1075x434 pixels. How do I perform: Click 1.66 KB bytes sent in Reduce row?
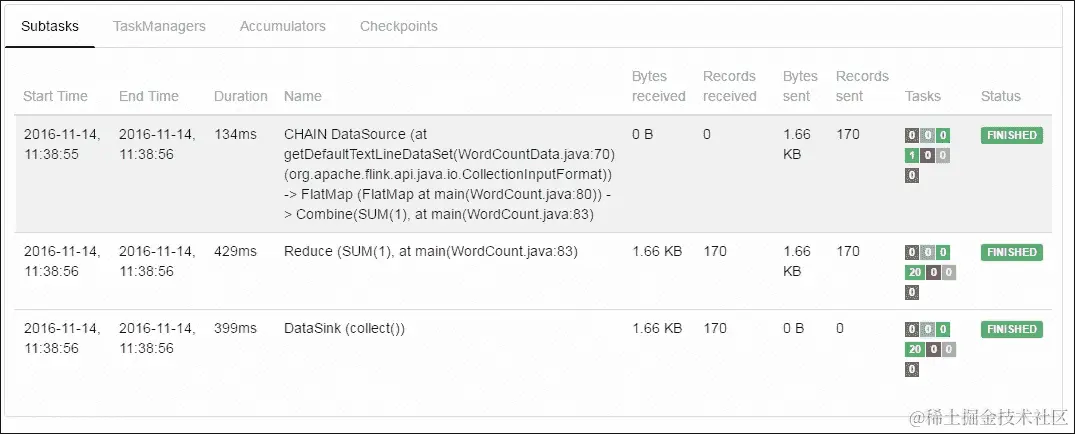pyautogui.click(x=797, y=262)
